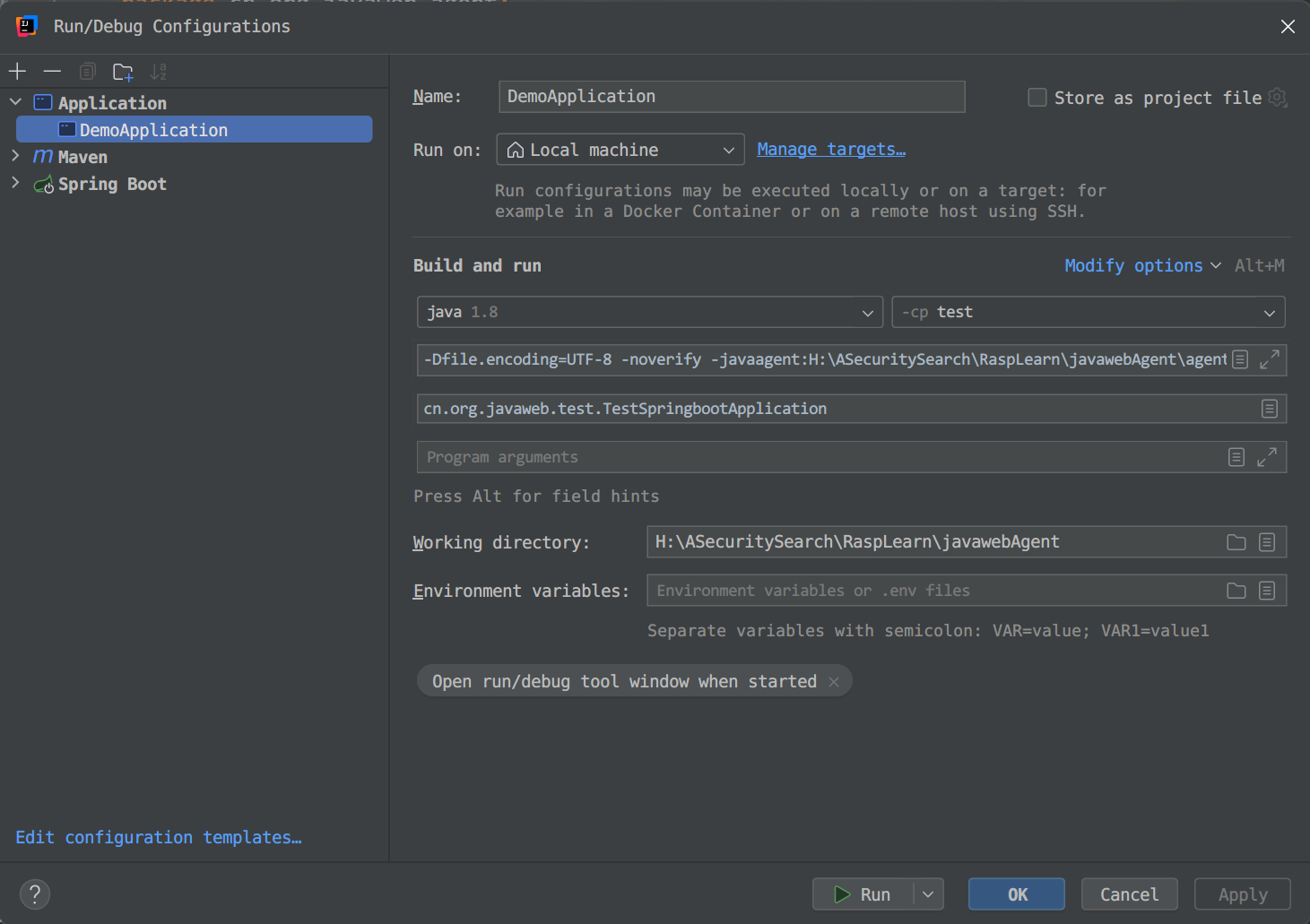Open the help question mark button
The width and height of the screenshot is (1310, 924).
coord(35,894)
